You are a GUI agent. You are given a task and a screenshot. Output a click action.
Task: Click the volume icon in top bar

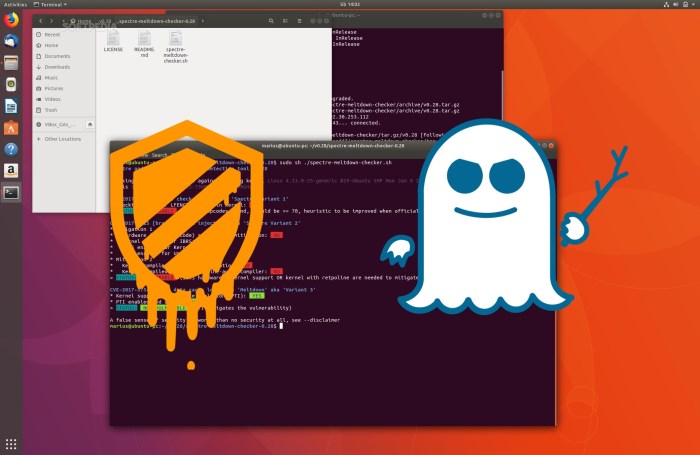675,4
